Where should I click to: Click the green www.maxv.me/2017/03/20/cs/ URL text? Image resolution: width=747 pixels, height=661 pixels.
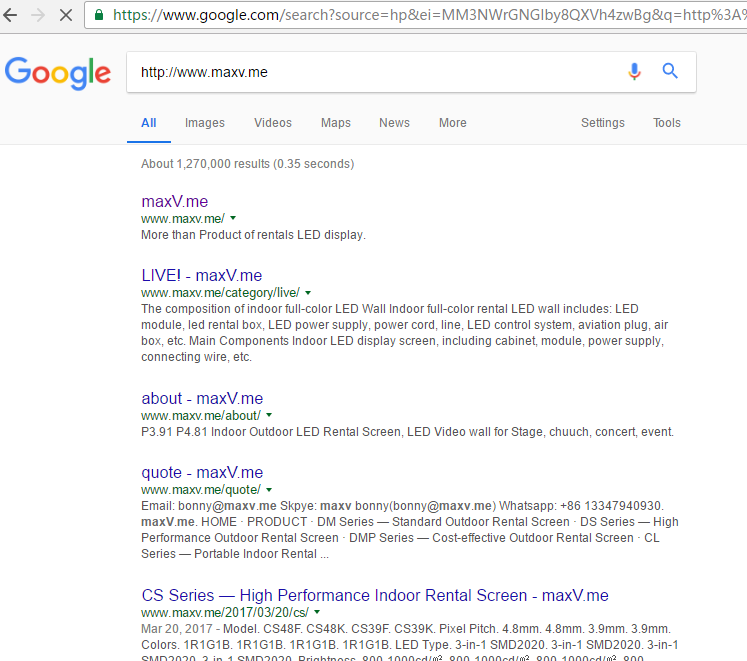point(225,612)
